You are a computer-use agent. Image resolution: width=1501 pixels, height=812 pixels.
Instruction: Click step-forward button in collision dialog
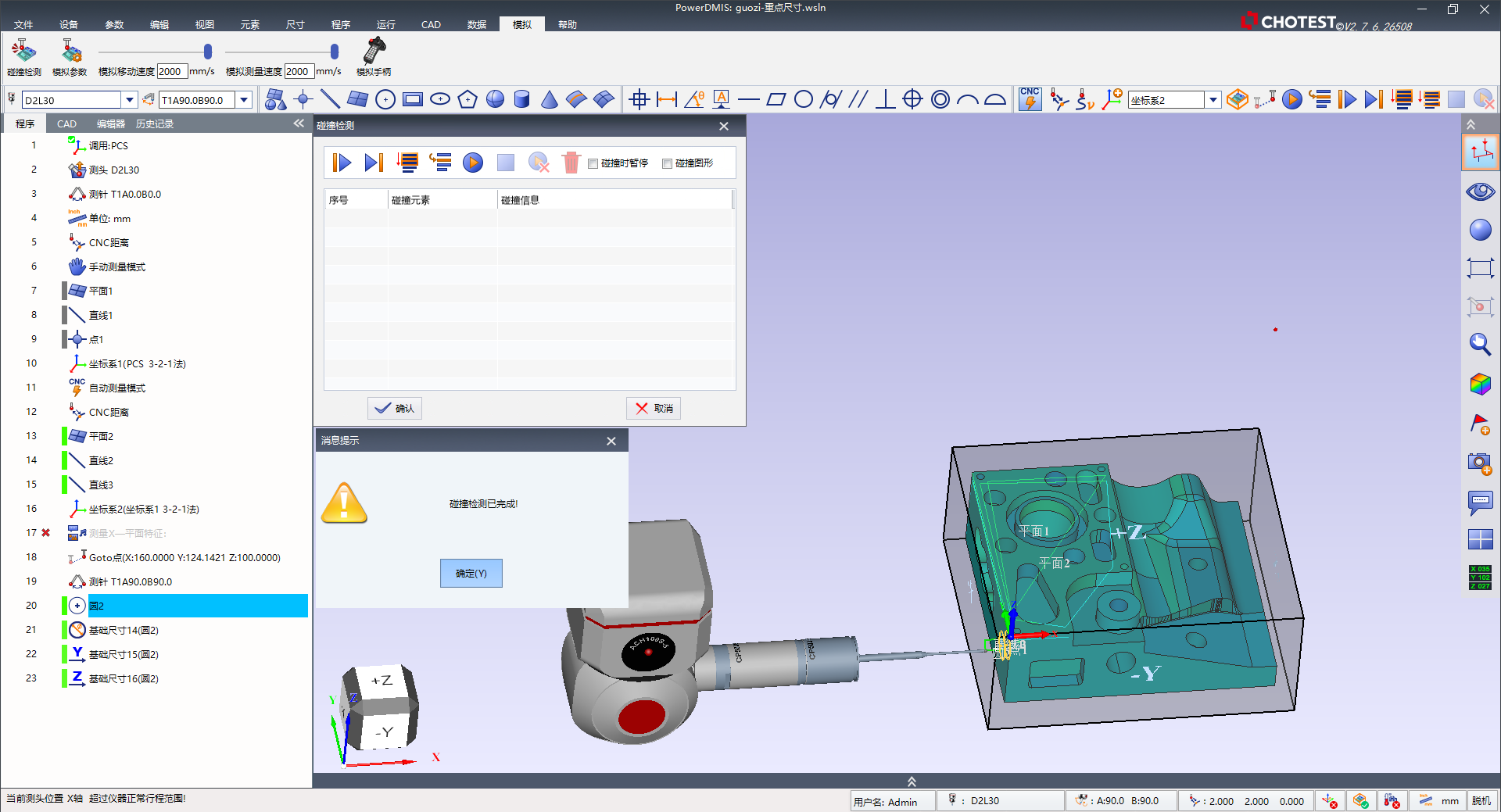(x=374, y=163)
